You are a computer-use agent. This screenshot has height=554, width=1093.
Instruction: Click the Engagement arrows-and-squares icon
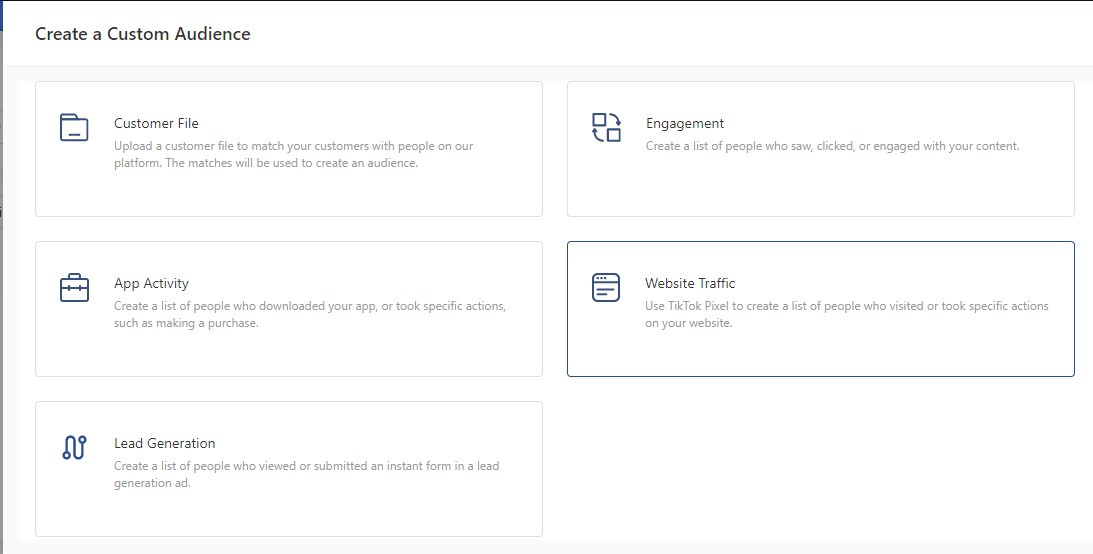pos(606,128)
